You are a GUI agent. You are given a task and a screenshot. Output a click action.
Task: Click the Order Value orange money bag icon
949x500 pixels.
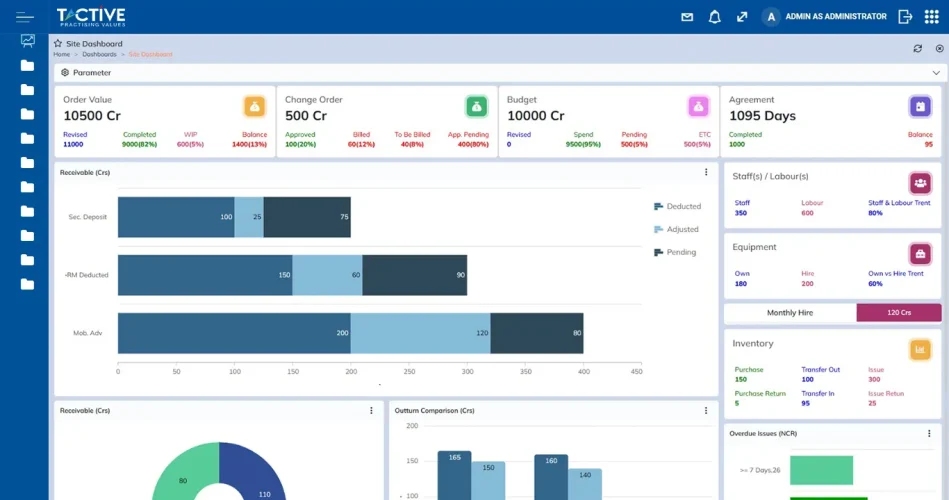coord(255,107)
